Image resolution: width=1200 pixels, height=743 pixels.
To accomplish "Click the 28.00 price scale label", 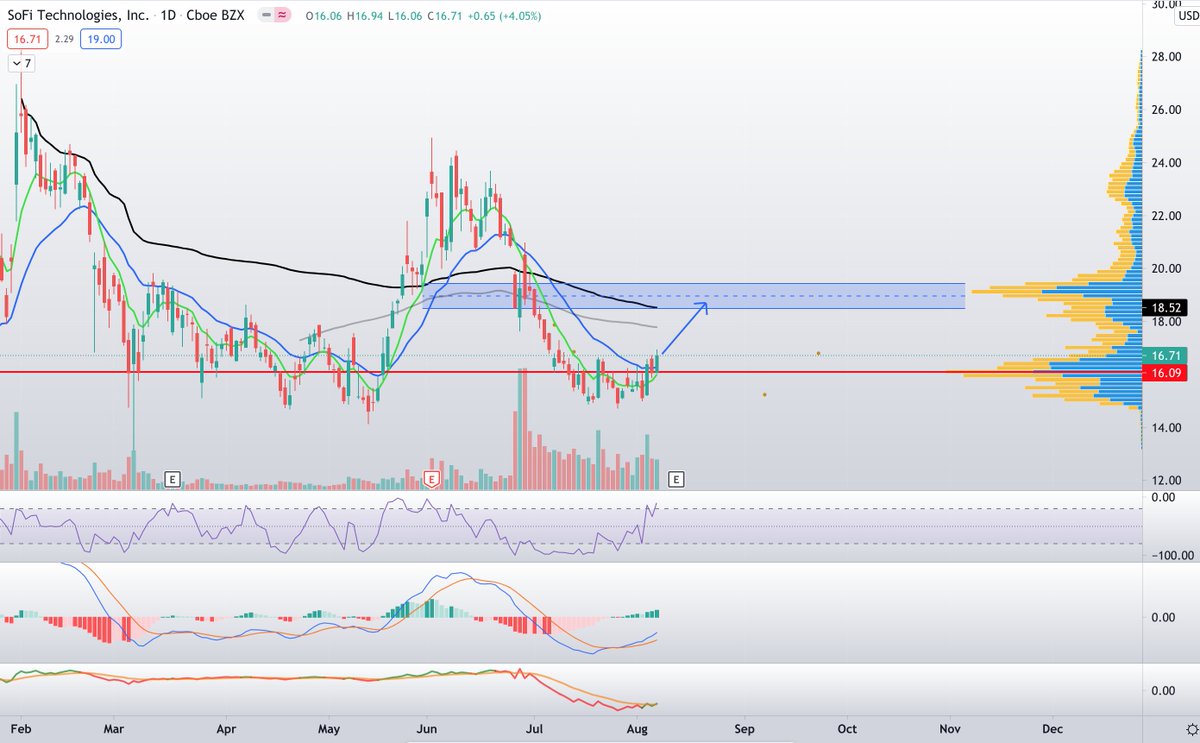I will pyautogui.click(x=1166, y=57).
